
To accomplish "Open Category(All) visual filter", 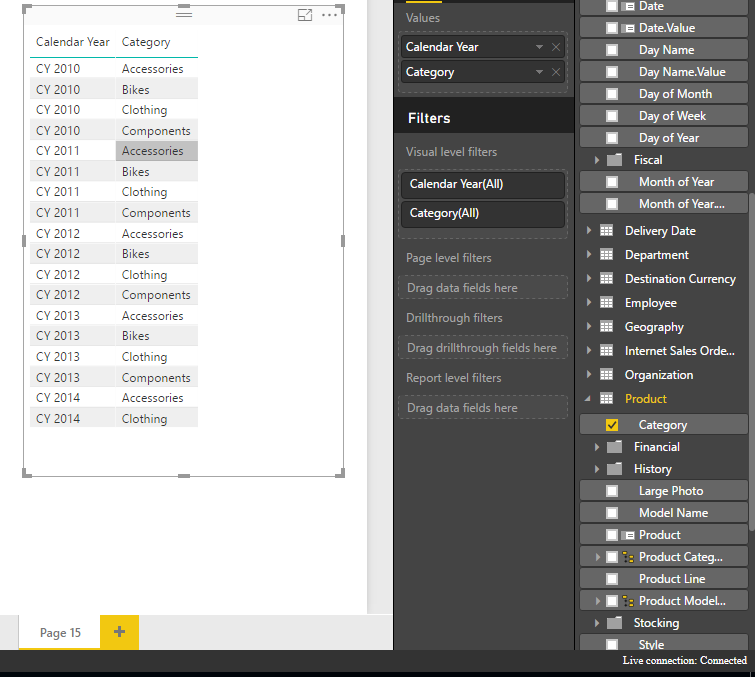I will click(x=482, y=214).
